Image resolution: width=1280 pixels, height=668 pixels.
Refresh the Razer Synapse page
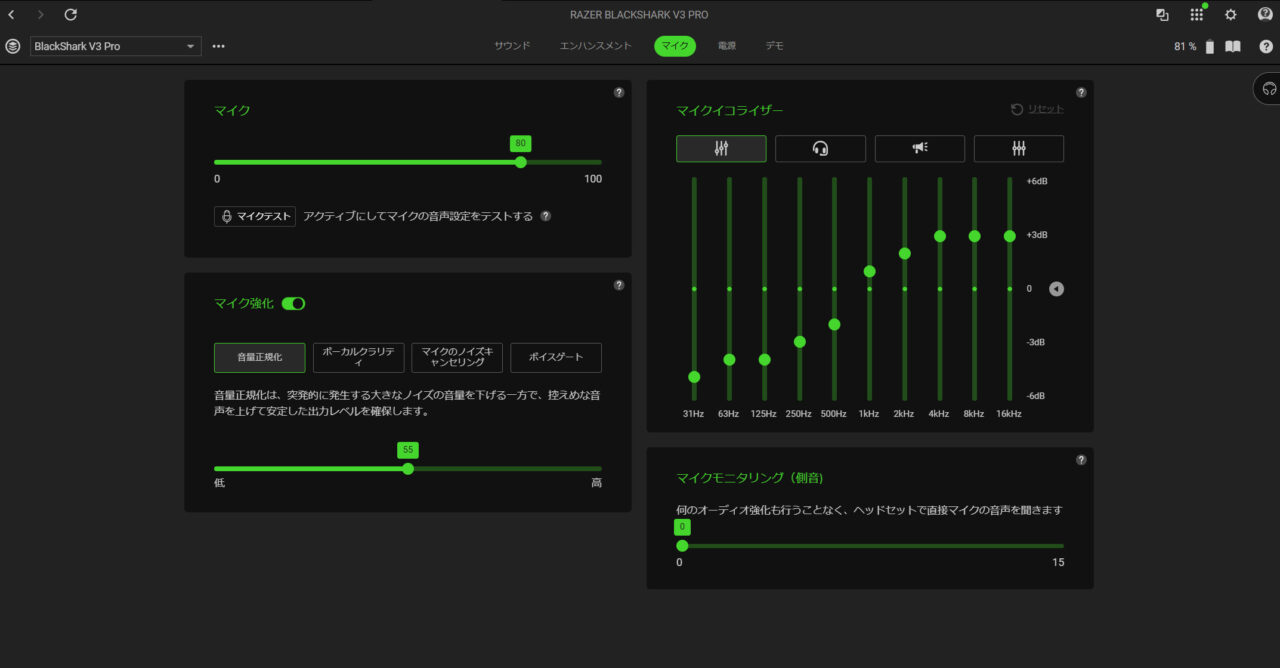click(x=70, y=15)
